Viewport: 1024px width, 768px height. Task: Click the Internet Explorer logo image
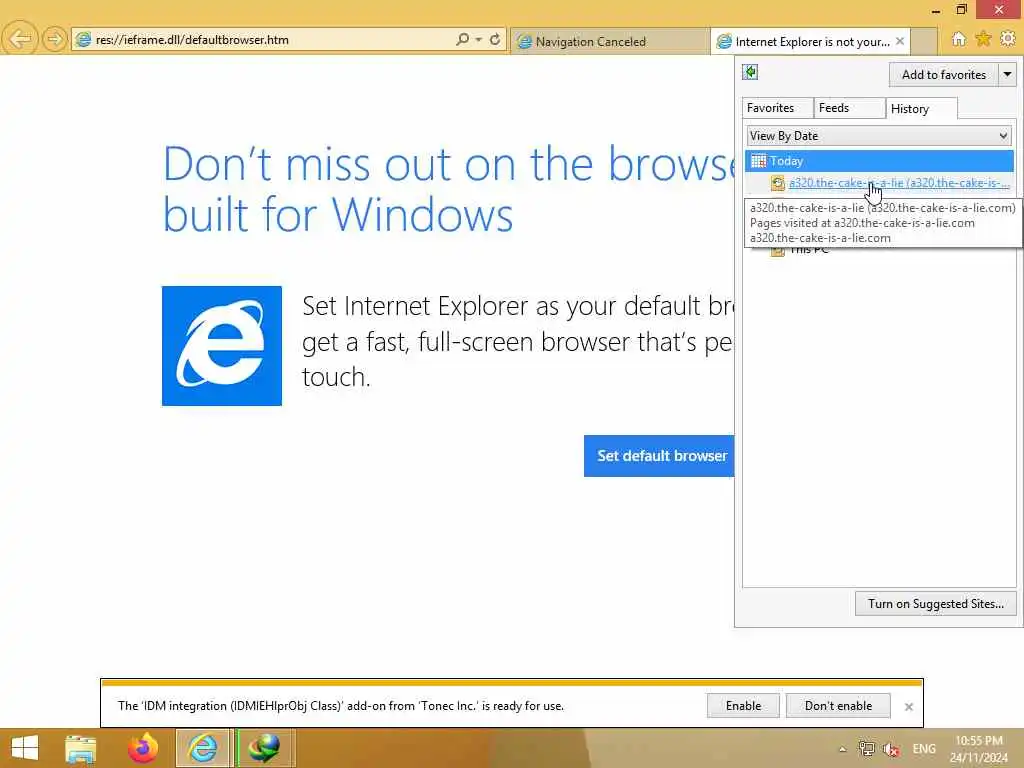point(222,345)
